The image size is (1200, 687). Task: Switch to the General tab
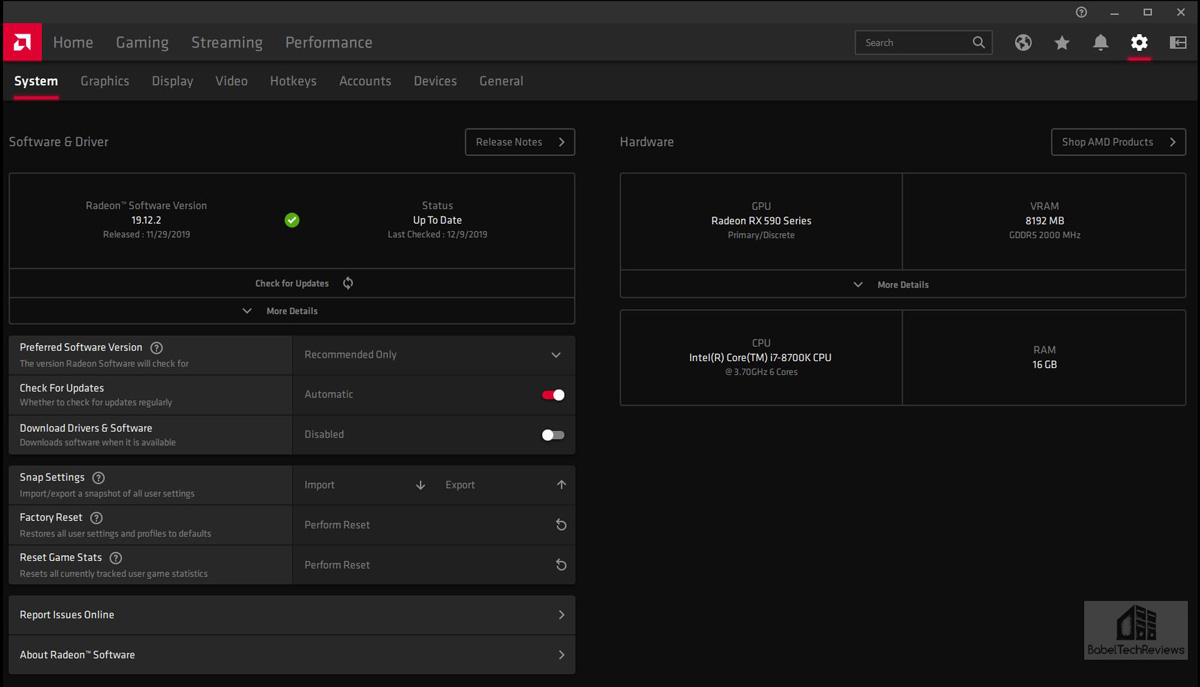[x=501, y=81]
